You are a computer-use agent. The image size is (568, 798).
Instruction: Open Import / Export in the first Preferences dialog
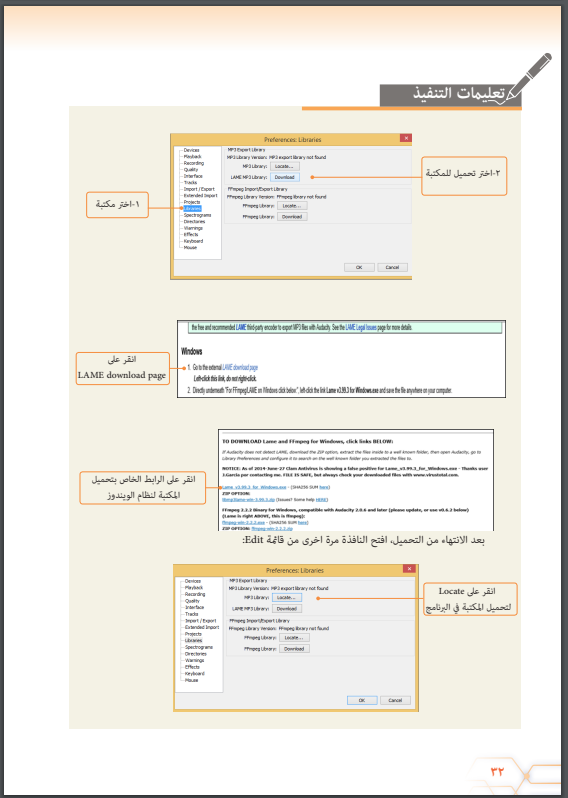pyautogui.click(x=199, y=189)
